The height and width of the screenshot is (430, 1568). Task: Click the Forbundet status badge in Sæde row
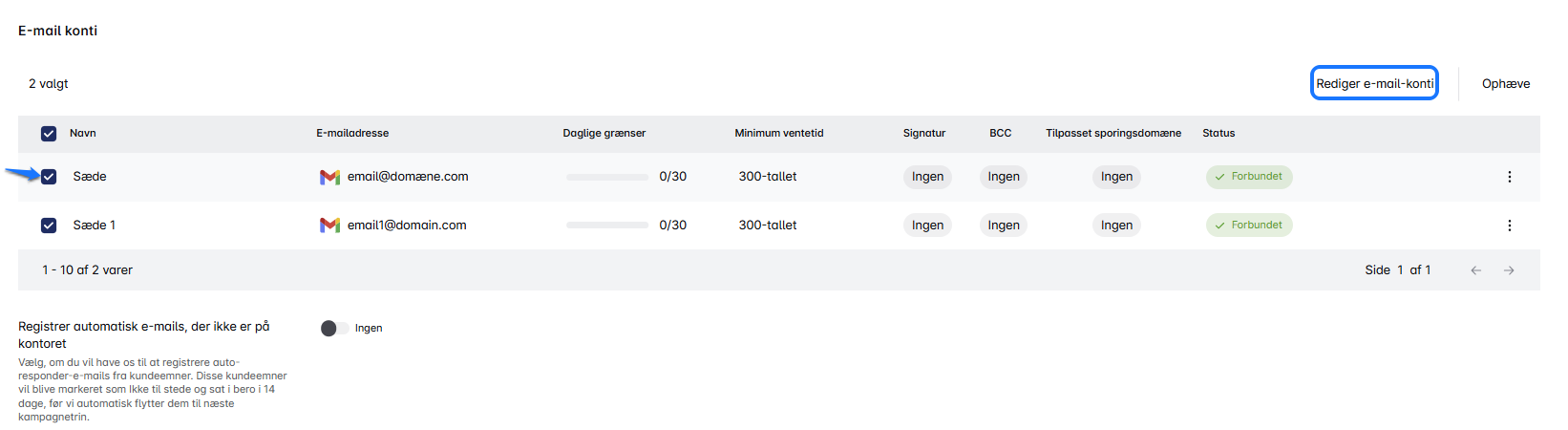tap(1249, 177)
